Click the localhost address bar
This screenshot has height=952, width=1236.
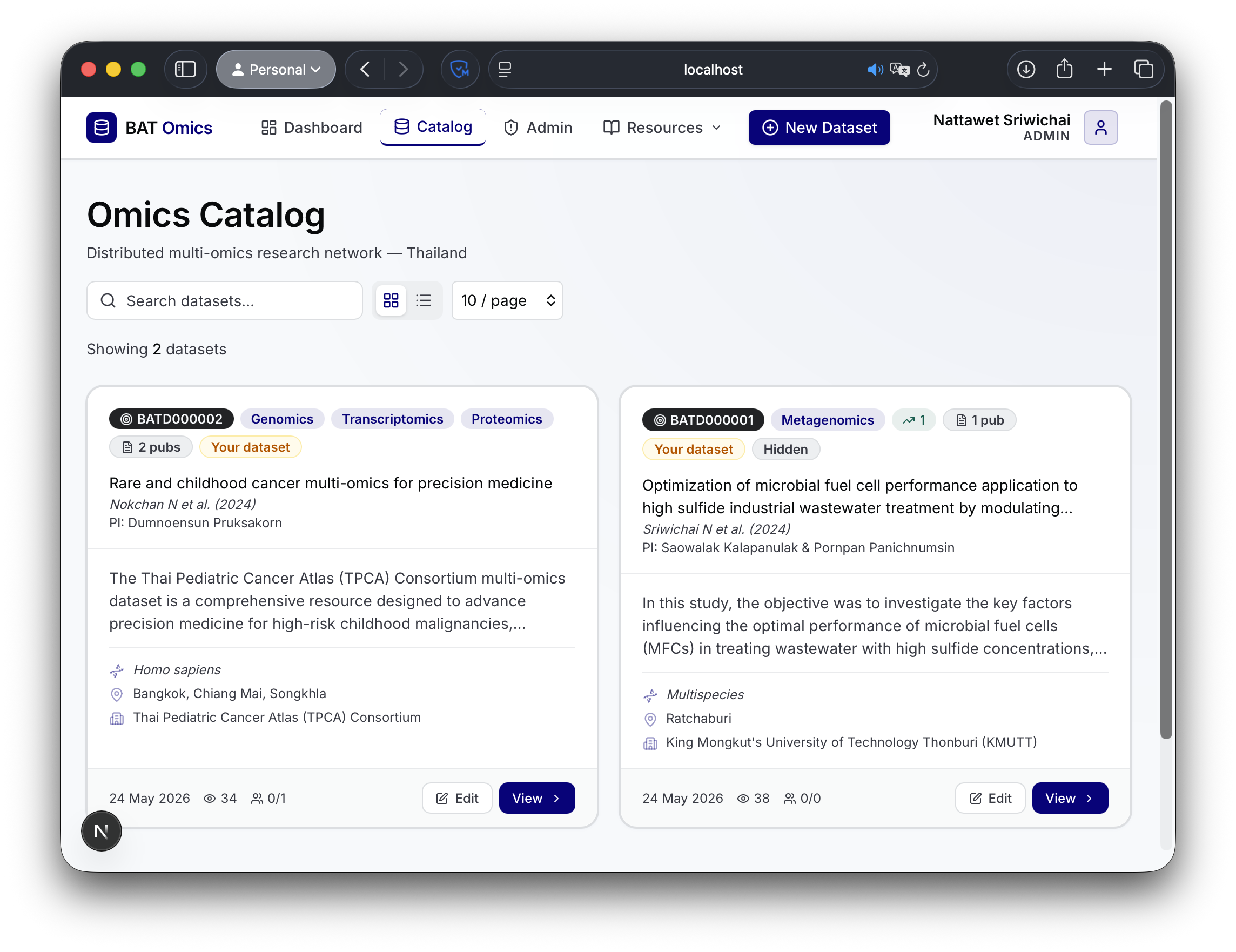pyautogui.click(x=713, y=69)
